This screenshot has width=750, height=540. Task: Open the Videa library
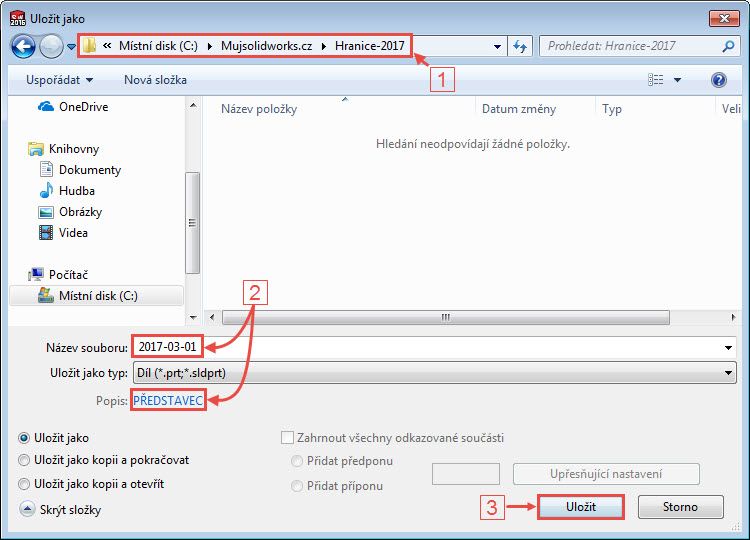[x=73, y=233]
